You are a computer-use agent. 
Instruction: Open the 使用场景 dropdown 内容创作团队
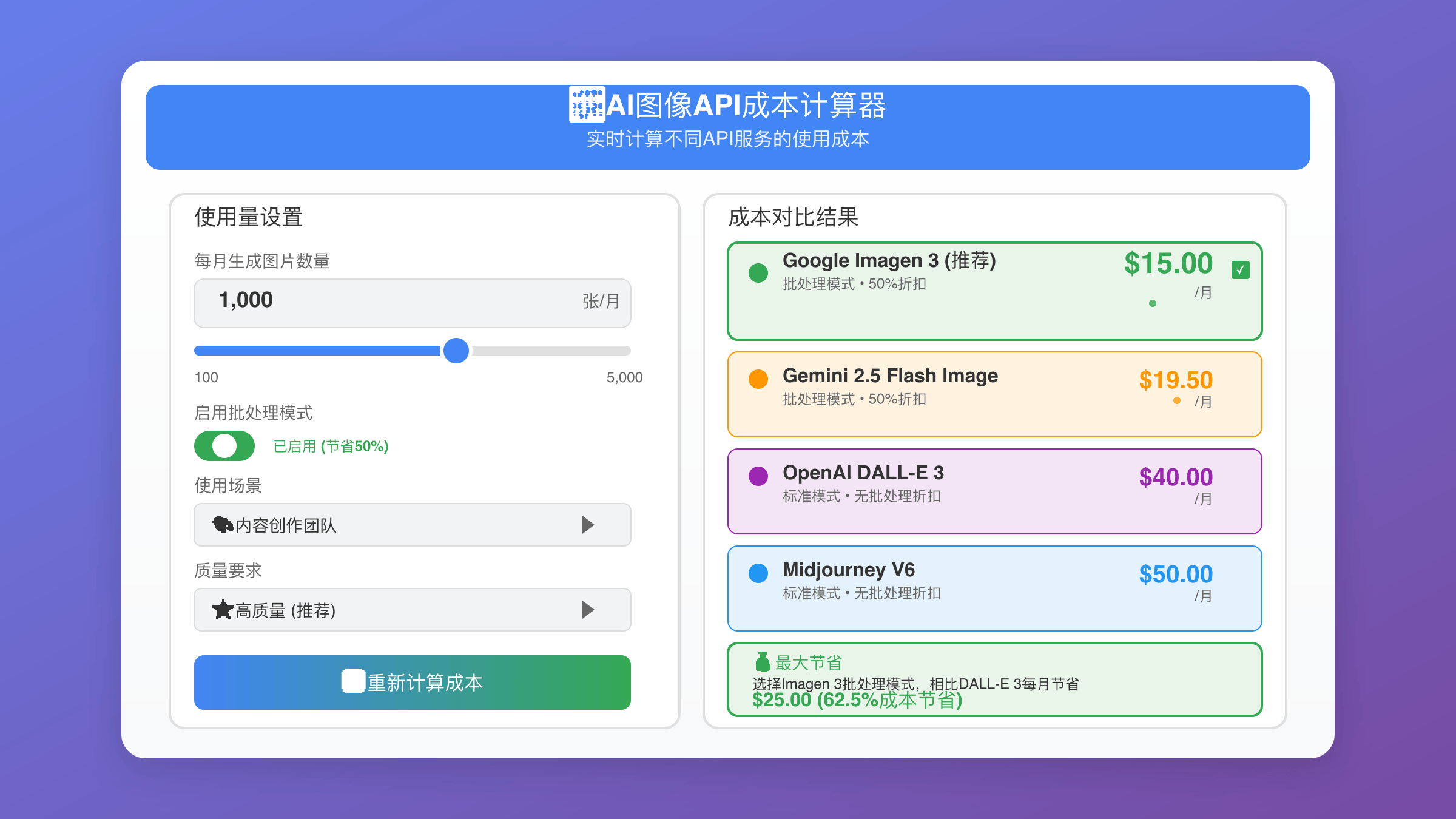[413, 525]
